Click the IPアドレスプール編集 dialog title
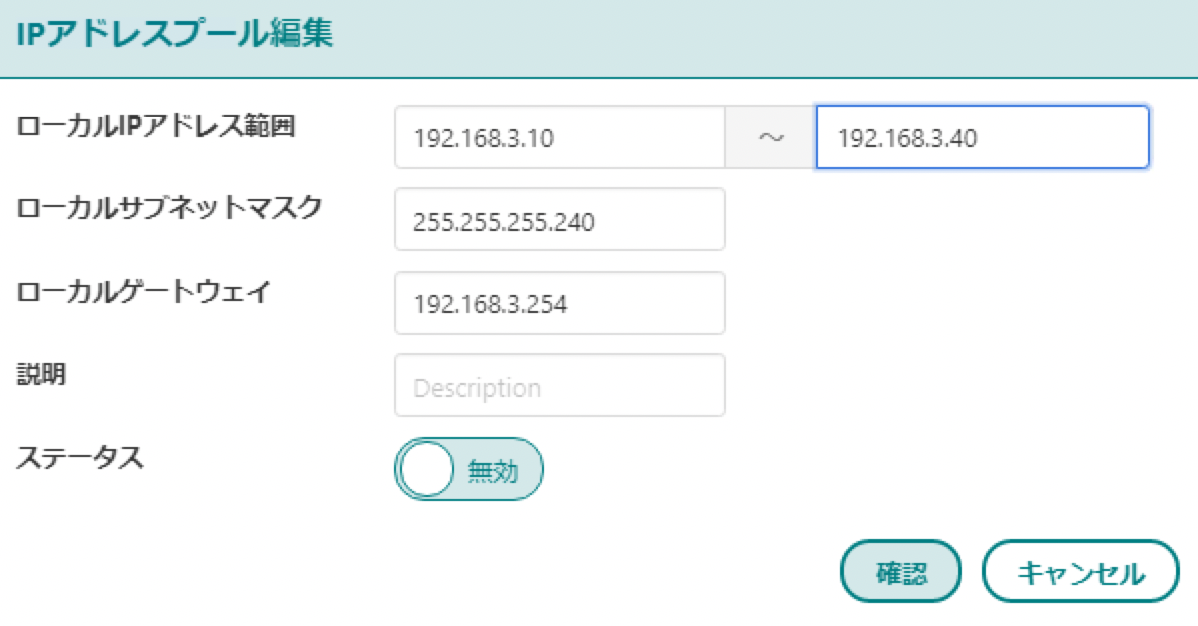The width and height of the screenshot is (1198, 626). coord(175,34)
